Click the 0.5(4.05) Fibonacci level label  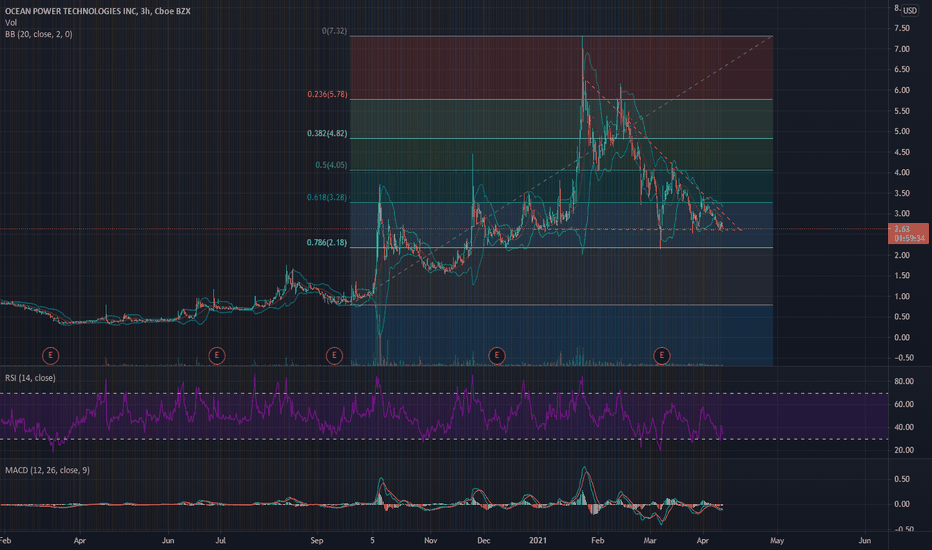[x=331, y=165]
